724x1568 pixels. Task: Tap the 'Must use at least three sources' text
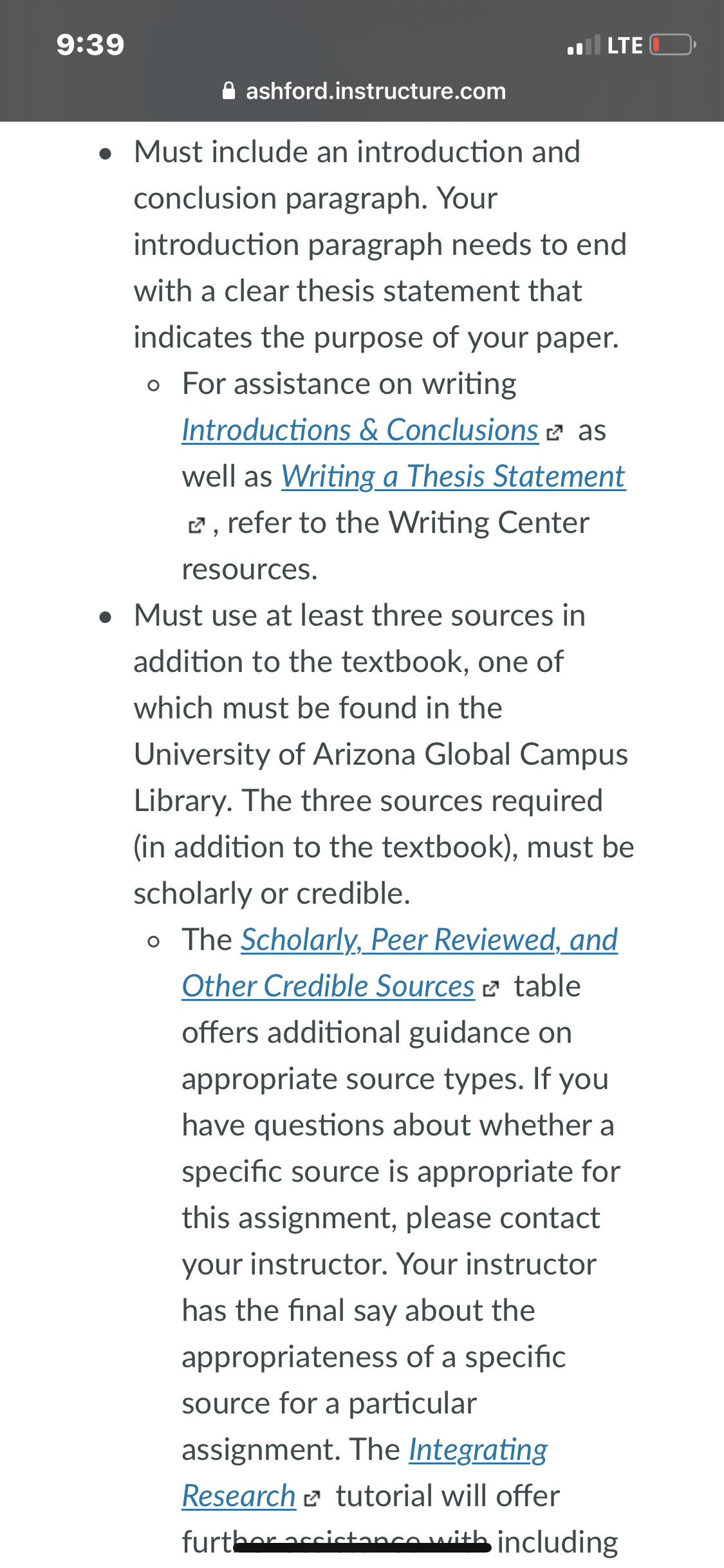pos(360,615)
